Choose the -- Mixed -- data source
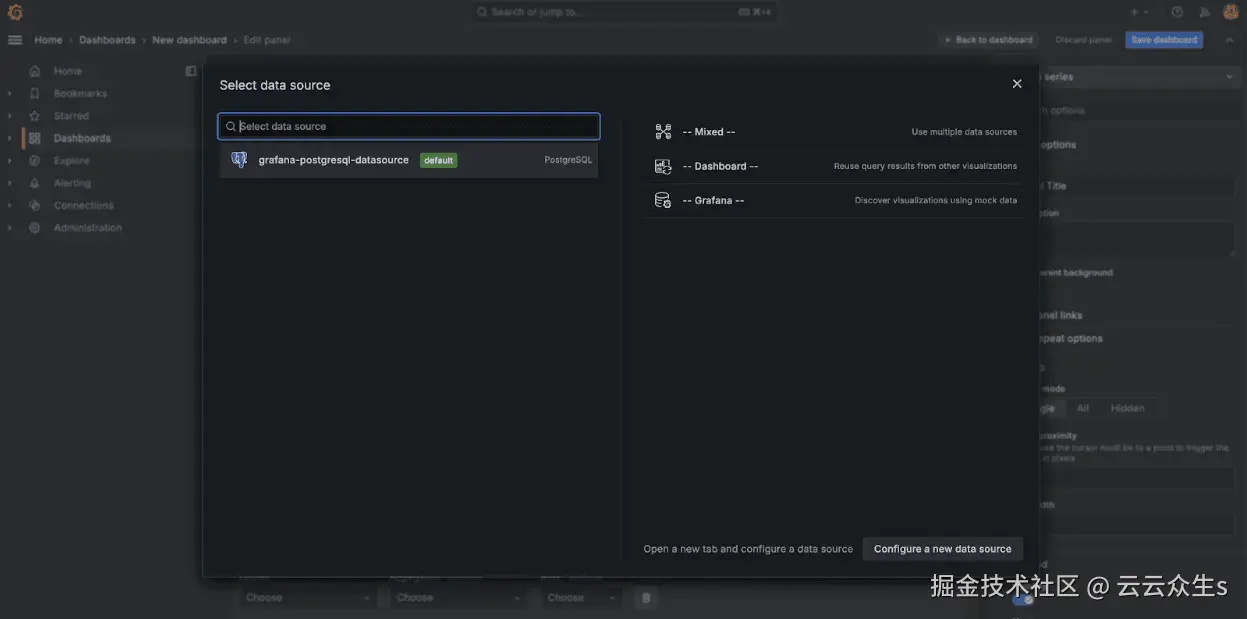 click(833, 132)
